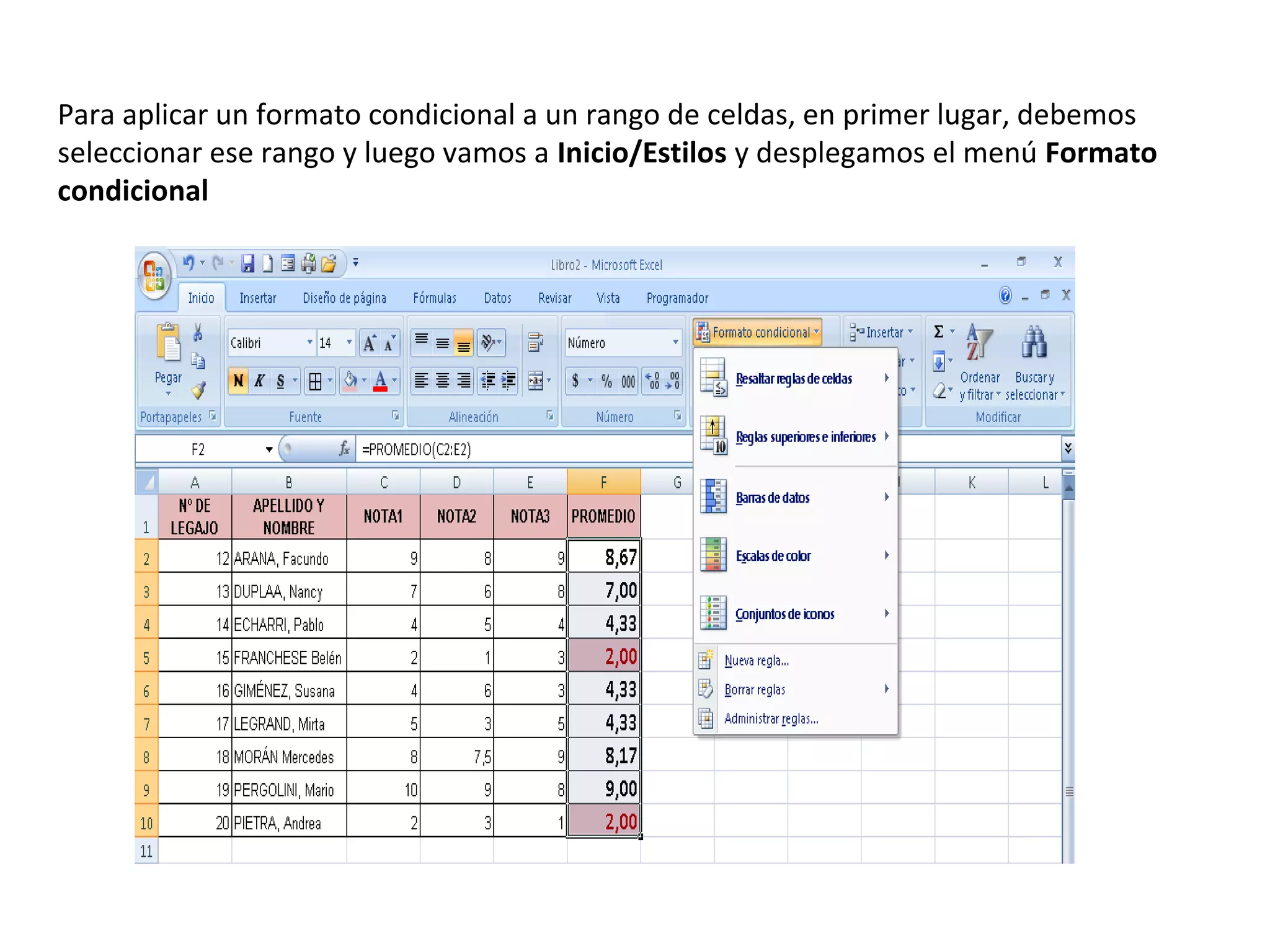Image resolution: width=1270 pixels, height=952 pixels.
Task: Switch to Diseño de página tab
Action: [345, 298]
